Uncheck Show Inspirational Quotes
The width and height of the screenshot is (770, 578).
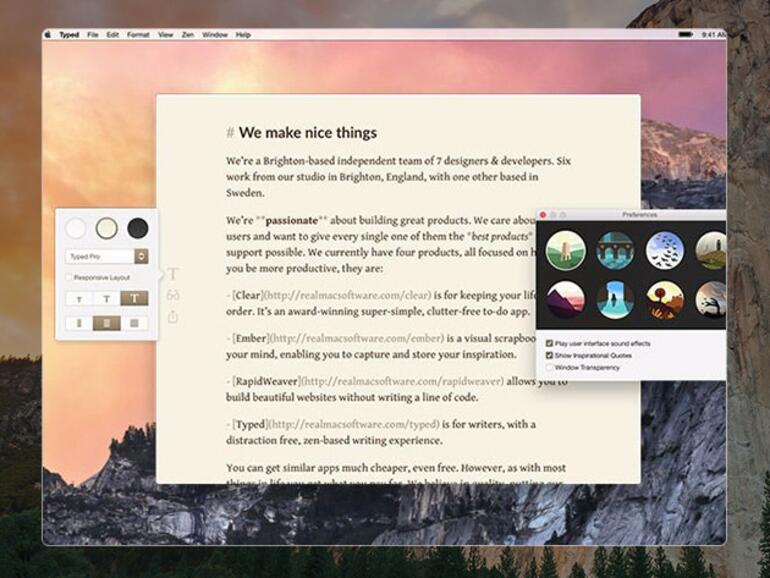(550, 356)
